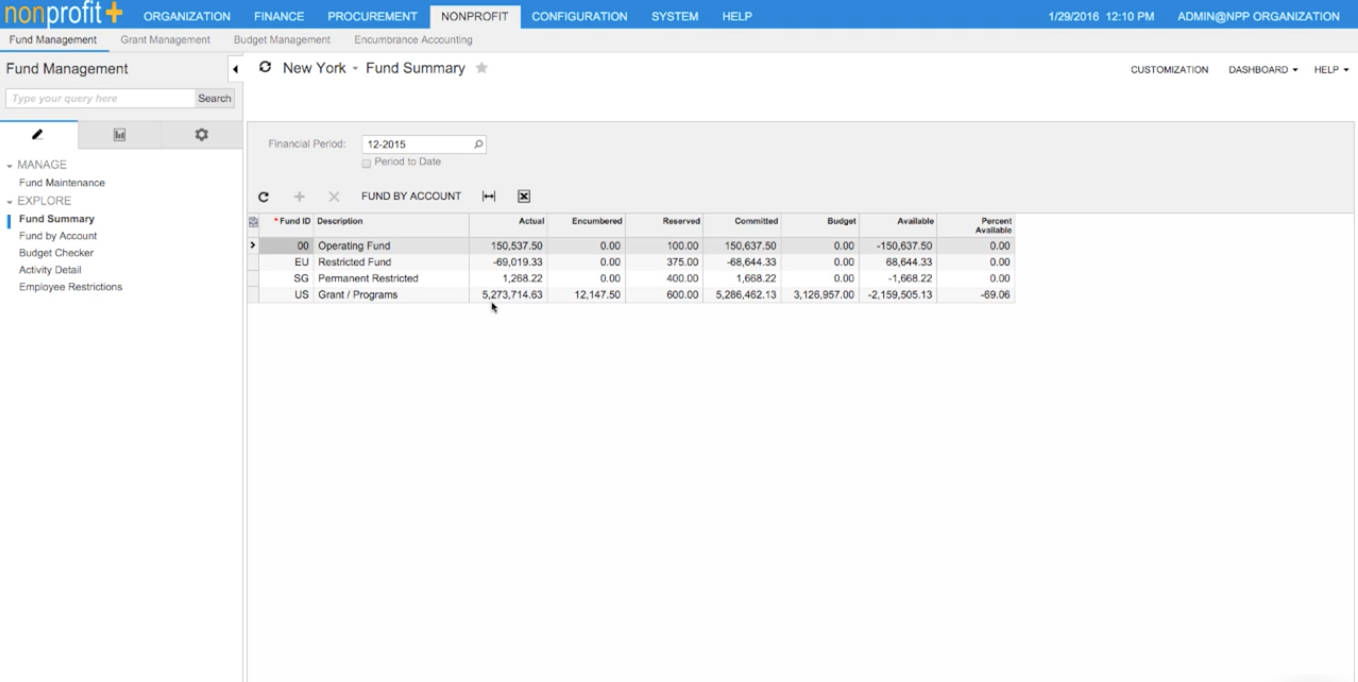1358x682 pixels.
Task: Switch to the Grant Management tab
Action: [165, 40]
